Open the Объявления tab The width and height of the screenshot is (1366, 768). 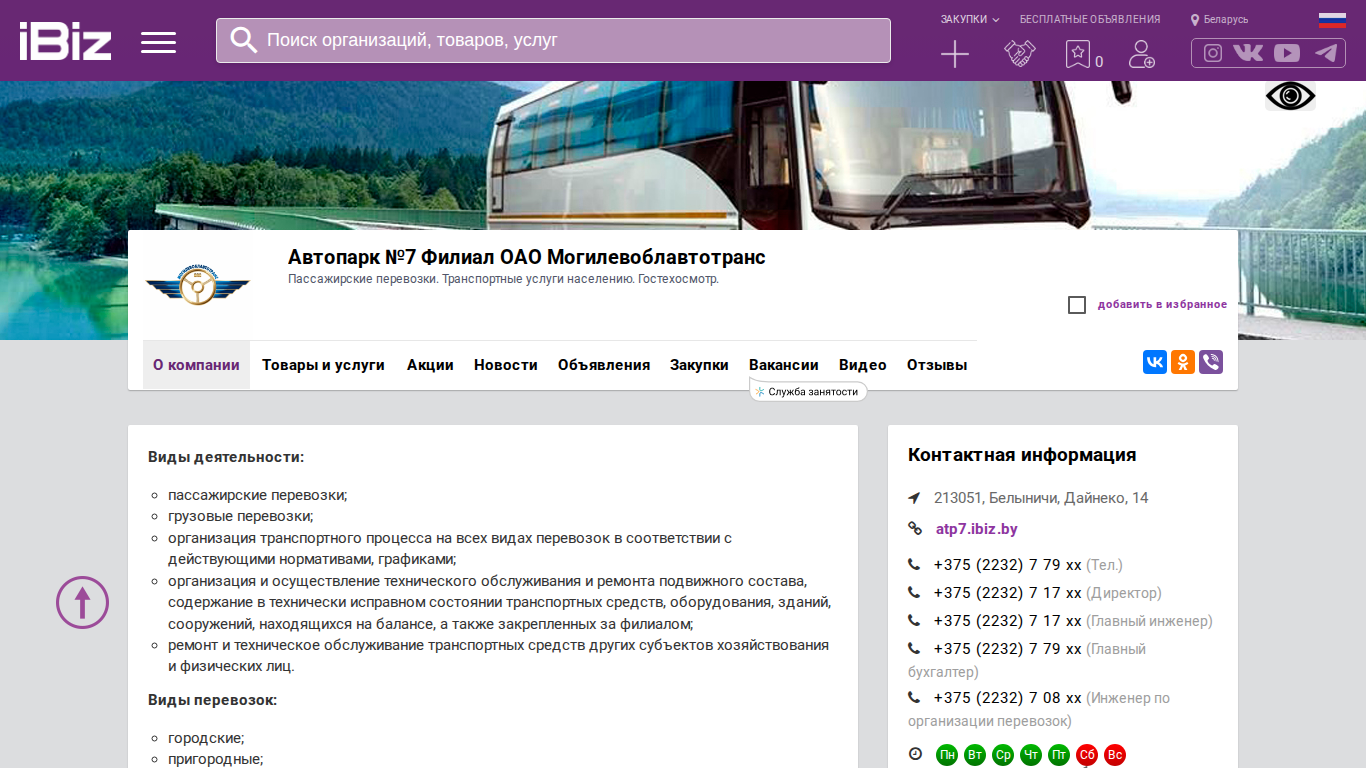[604, 365]
